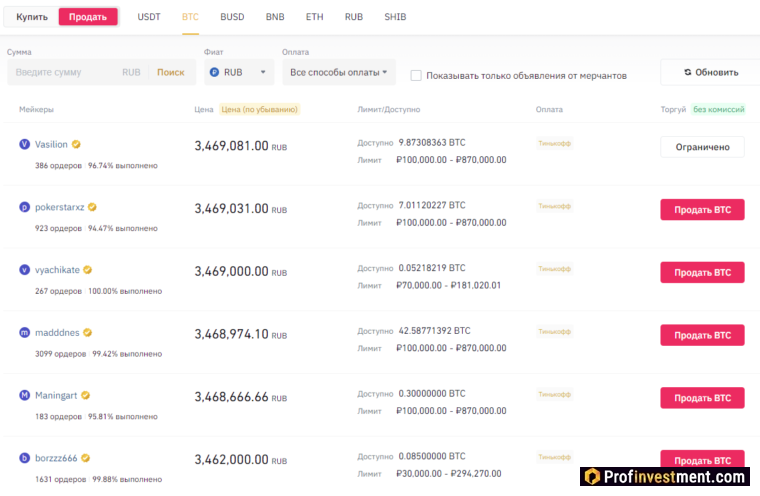This screenshot has height=496, width=760.
Task: Click Продать BTC for borzzz666's offer
Action: (702, 461)
